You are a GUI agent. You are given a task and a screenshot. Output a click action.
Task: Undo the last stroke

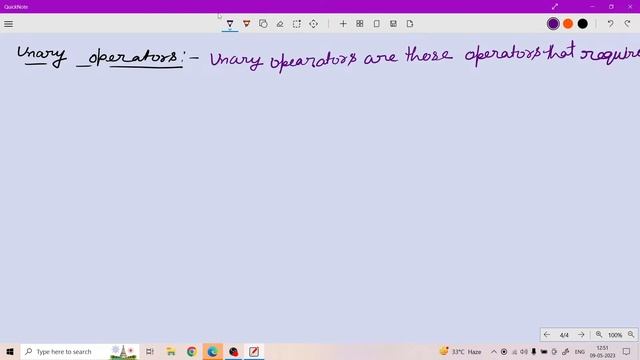coord(610,24)
